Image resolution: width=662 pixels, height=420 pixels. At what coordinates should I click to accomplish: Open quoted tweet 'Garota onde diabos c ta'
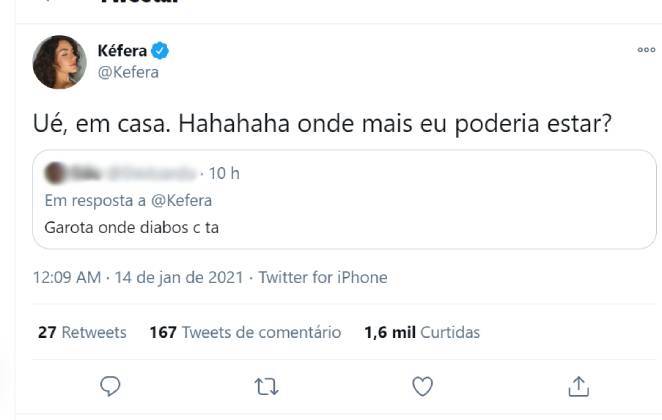(x=132, y=227)
